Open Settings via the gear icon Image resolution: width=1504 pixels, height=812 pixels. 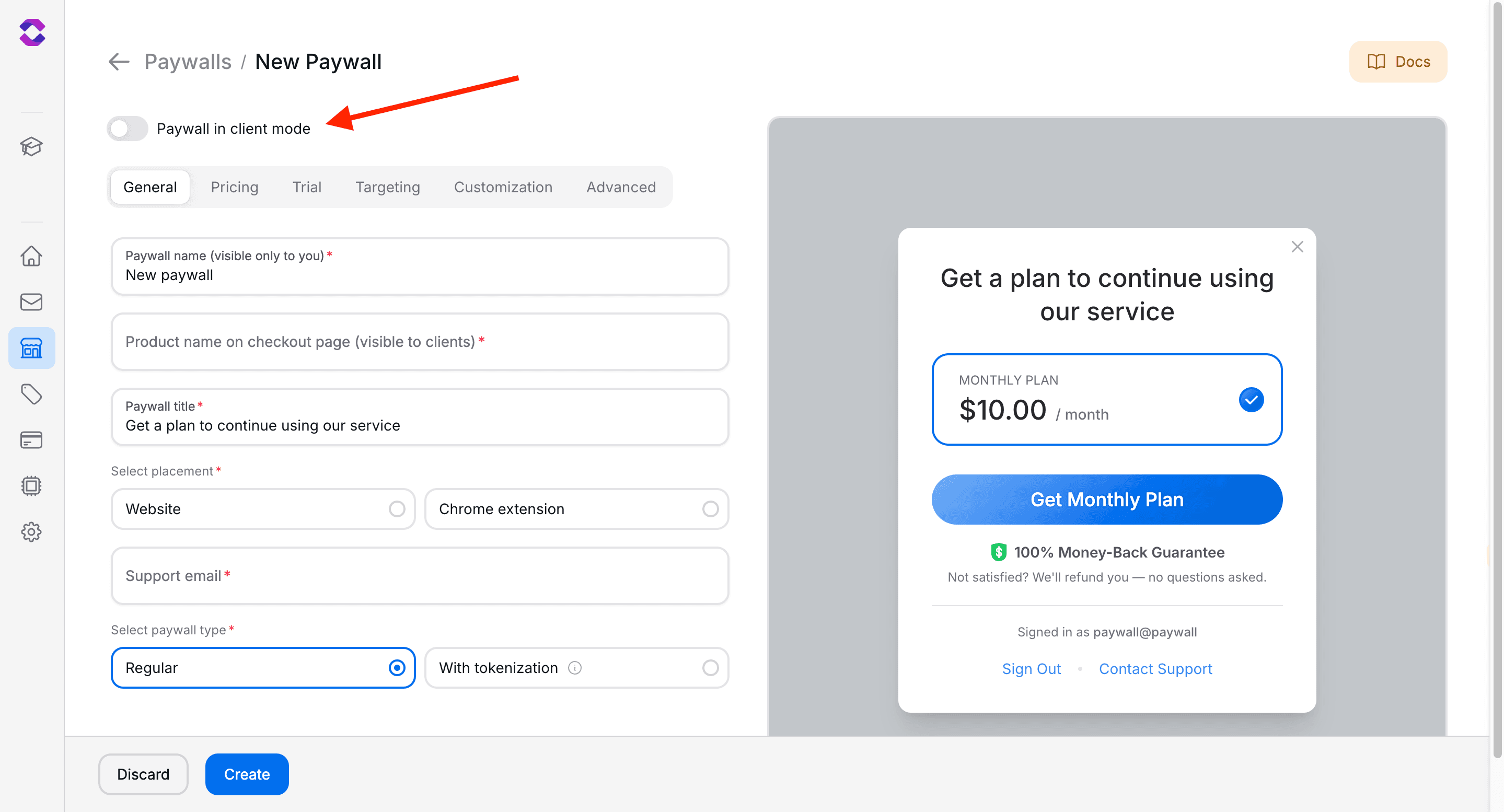click(31, 532)
